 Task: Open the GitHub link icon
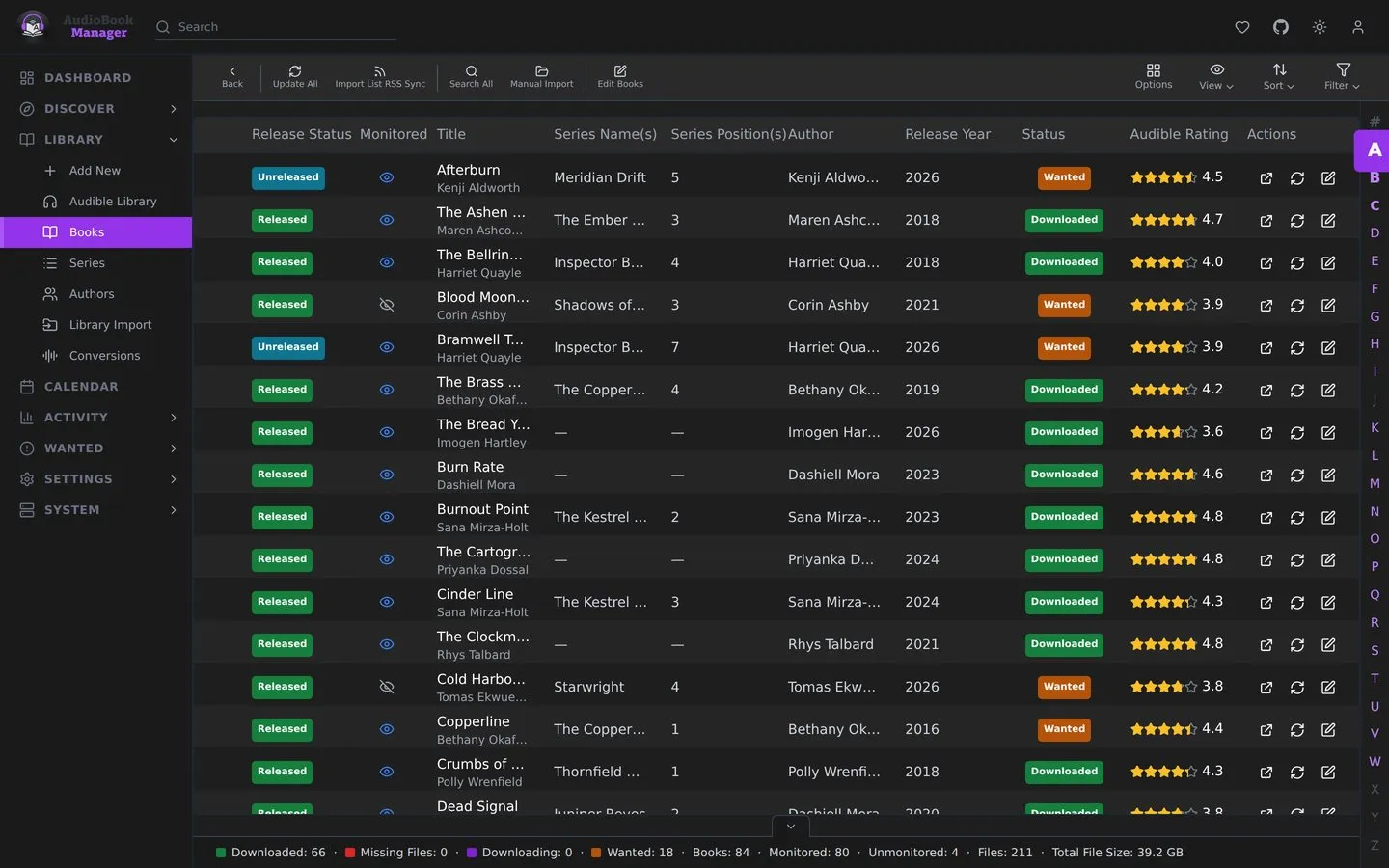[1281, 27]
